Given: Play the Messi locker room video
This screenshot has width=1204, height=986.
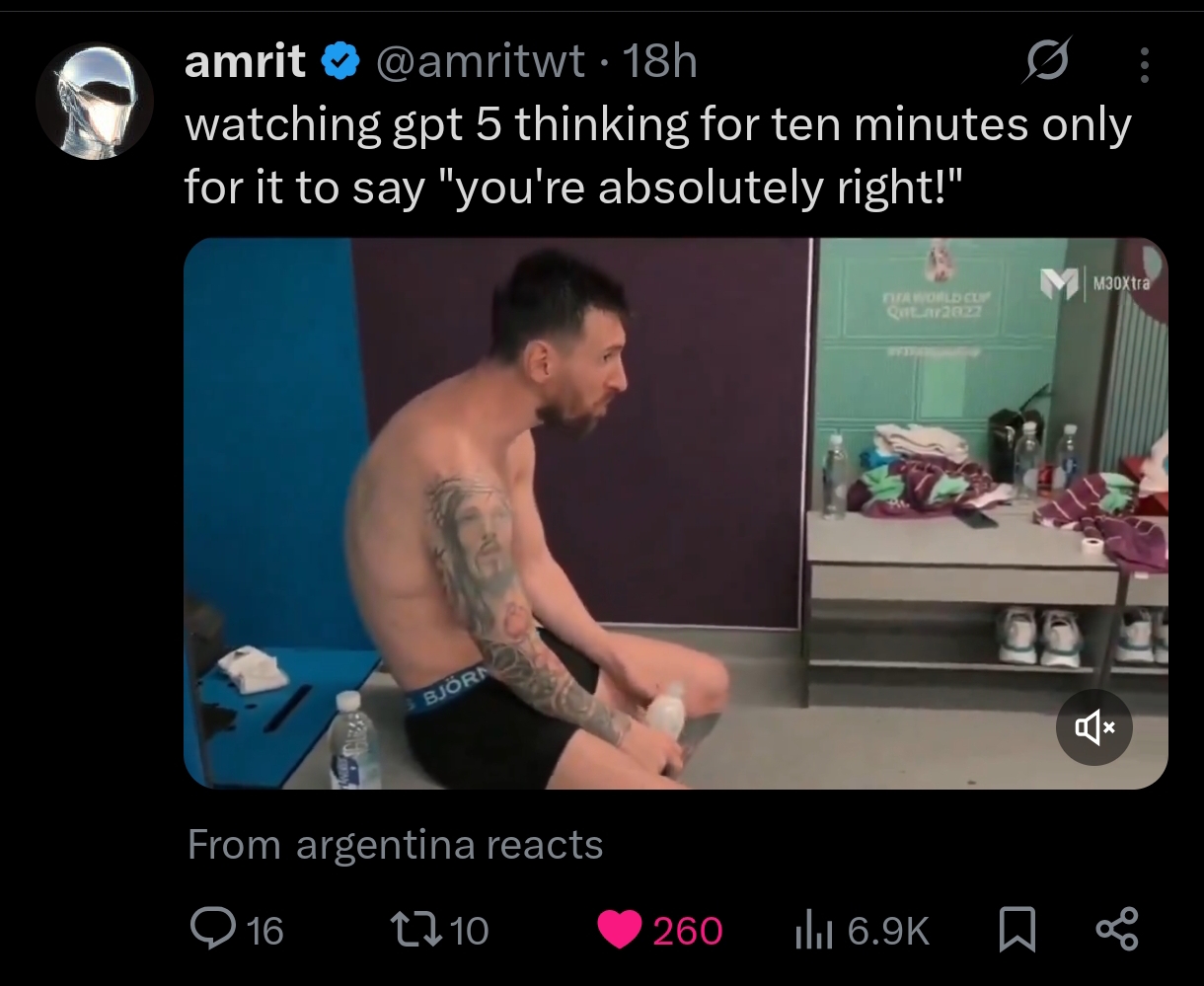Looking at the screenshot, I should (676, 513).
